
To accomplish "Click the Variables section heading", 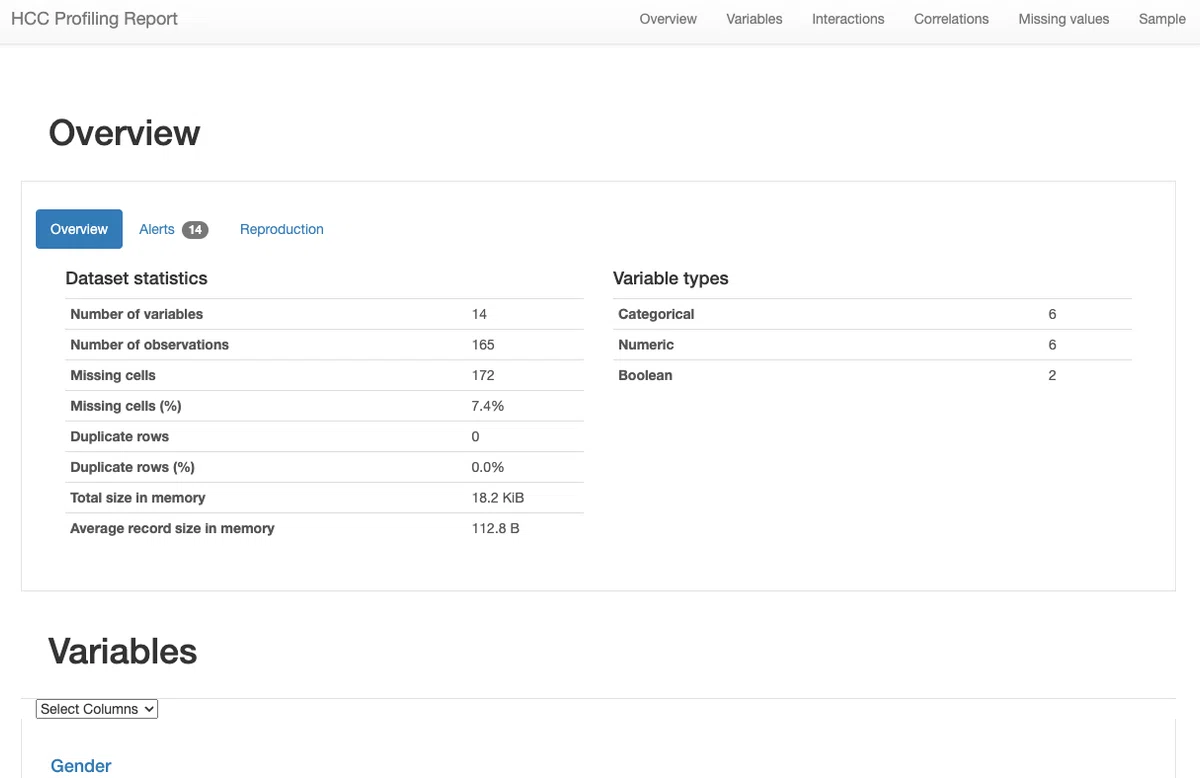I will pos(123,651).
